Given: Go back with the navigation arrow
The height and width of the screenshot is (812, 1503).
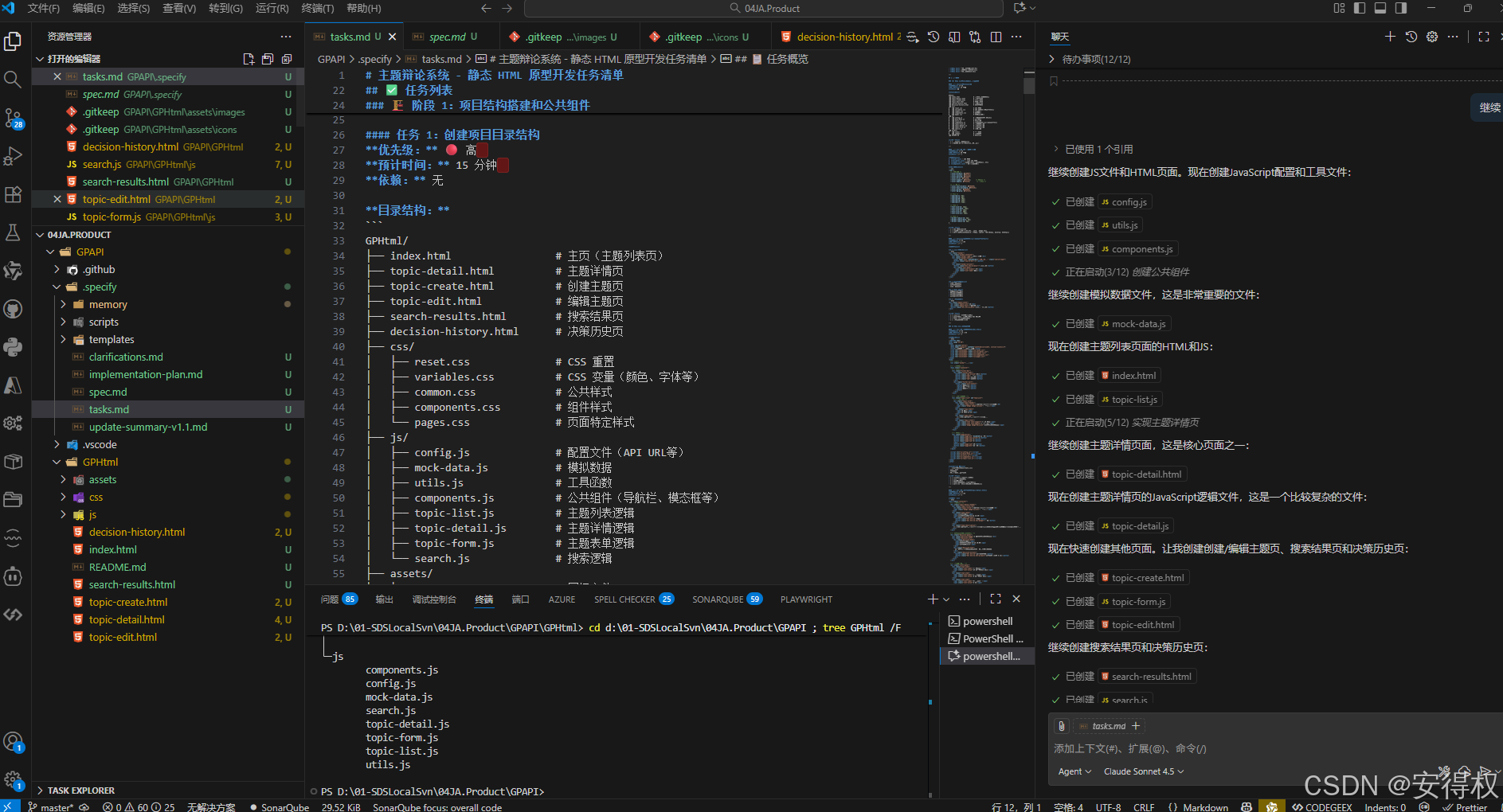Looking at the screenshot, I should click(x=486, y=8).
